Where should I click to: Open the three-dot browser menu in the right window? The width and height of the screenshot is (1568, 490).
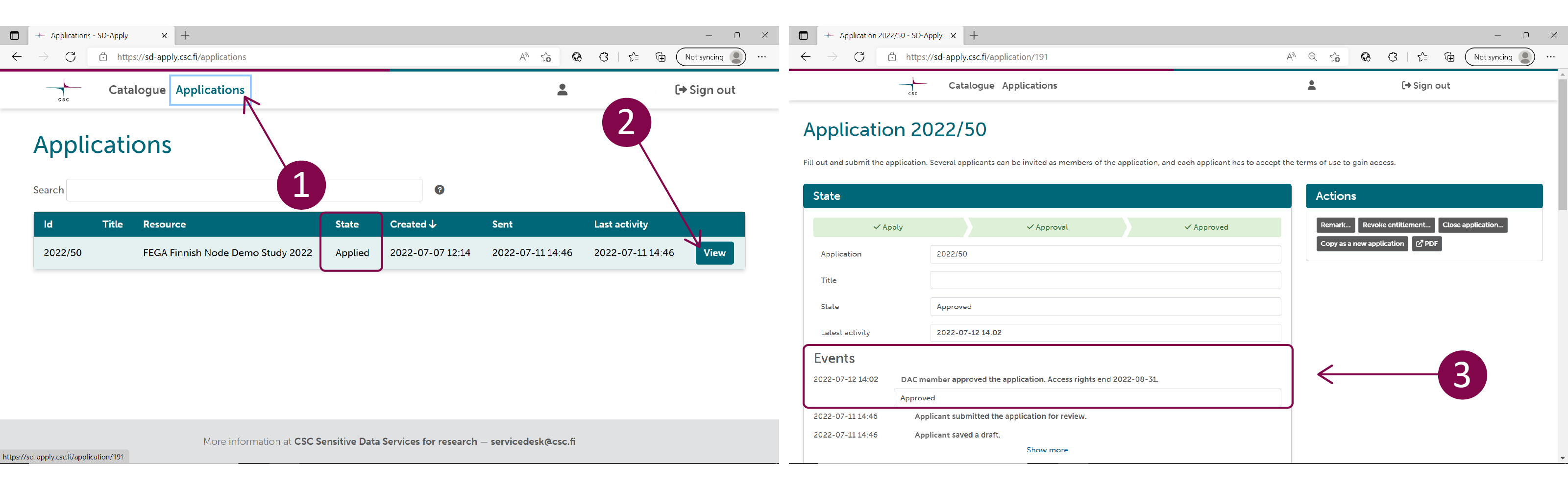tap(1550, 57)
